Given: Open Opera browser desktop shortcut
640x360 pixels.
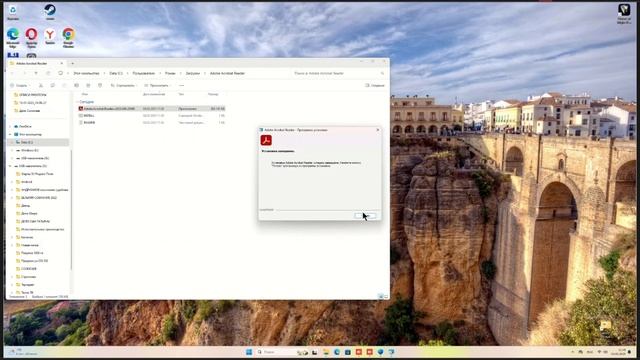Looking at the screenshot, I should pyautogui.click(x=31, y=38).
